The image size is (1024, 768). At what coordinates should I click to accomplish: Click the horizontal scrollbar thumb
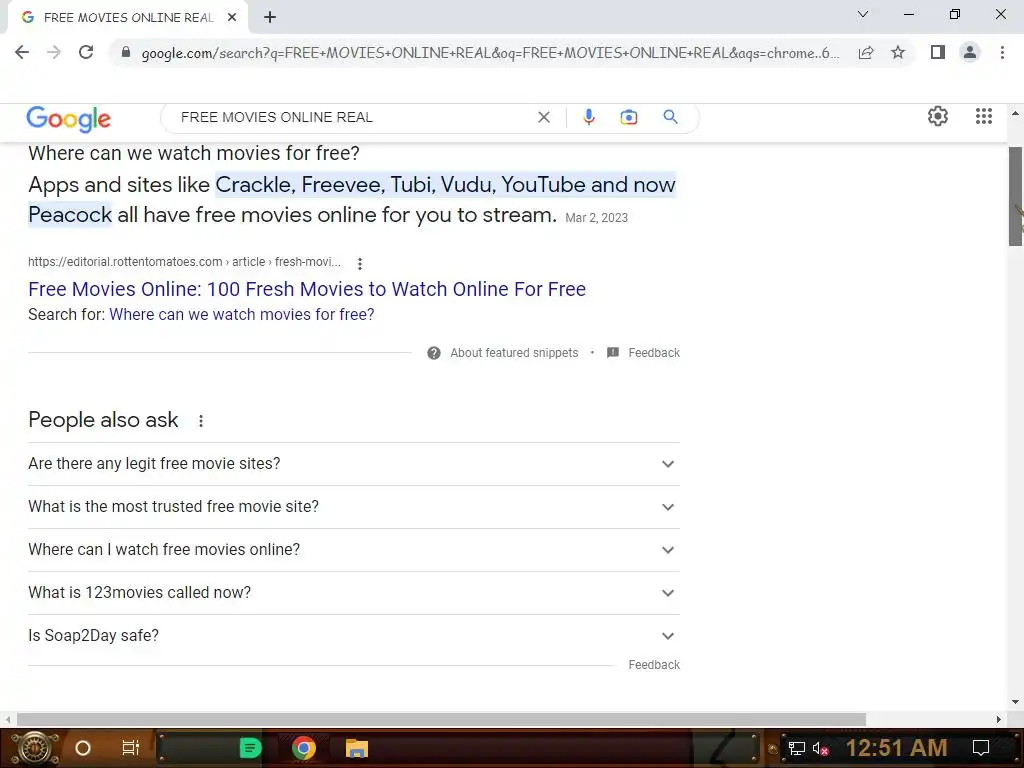(x=441, y=719)
